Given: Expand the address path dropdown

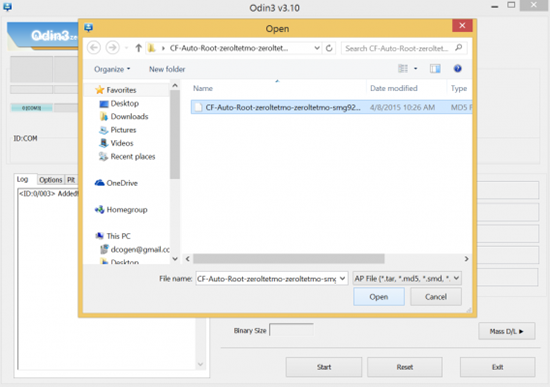Looking at the screenshot, I should tap(317, 48).
